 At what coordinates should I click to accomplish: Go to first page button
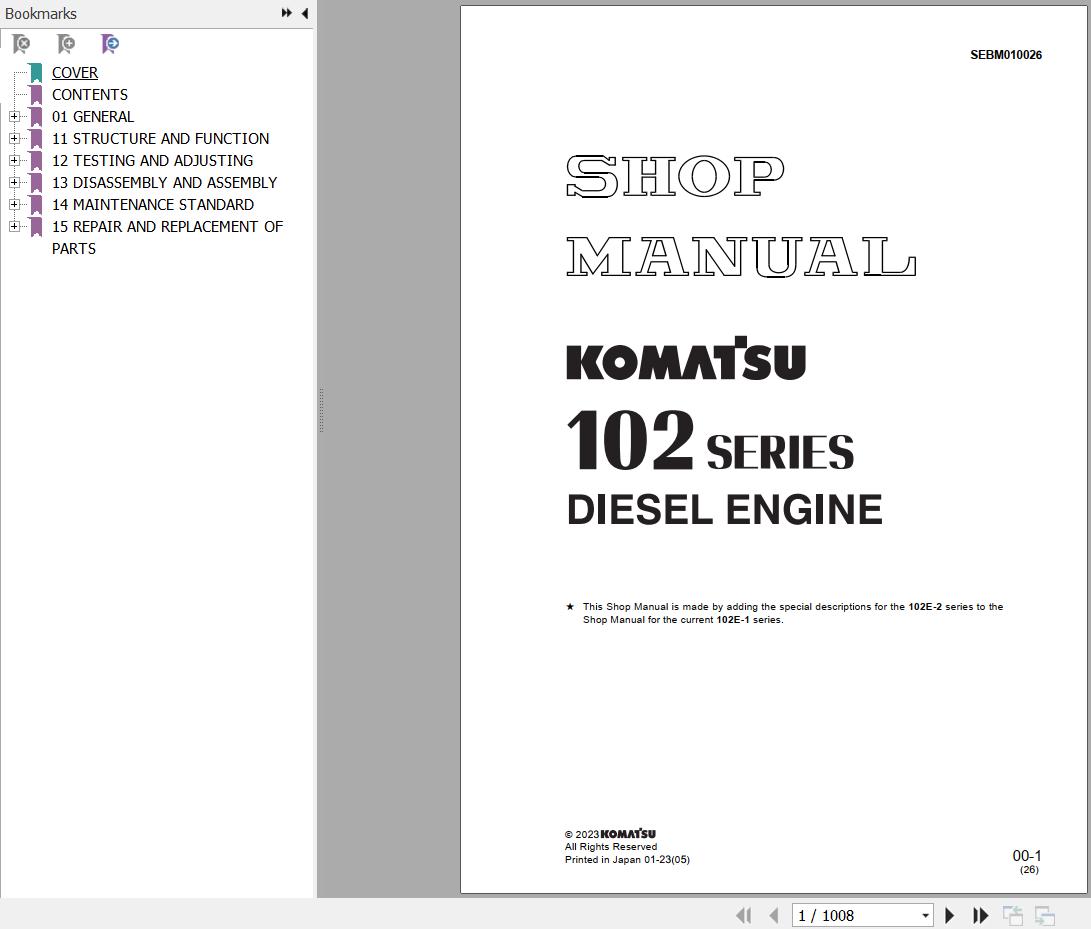(x=744, y=915)
